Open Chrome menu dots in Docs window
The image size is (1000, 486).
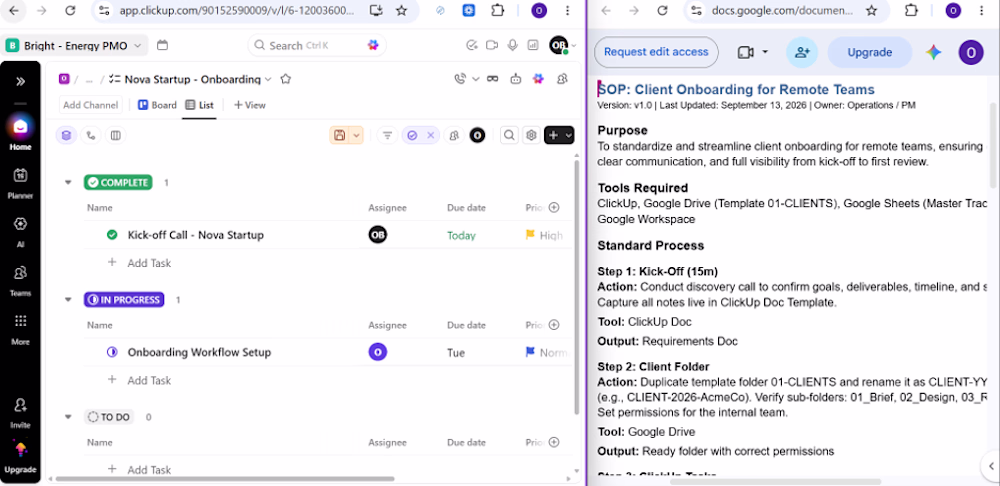[983, 10]
